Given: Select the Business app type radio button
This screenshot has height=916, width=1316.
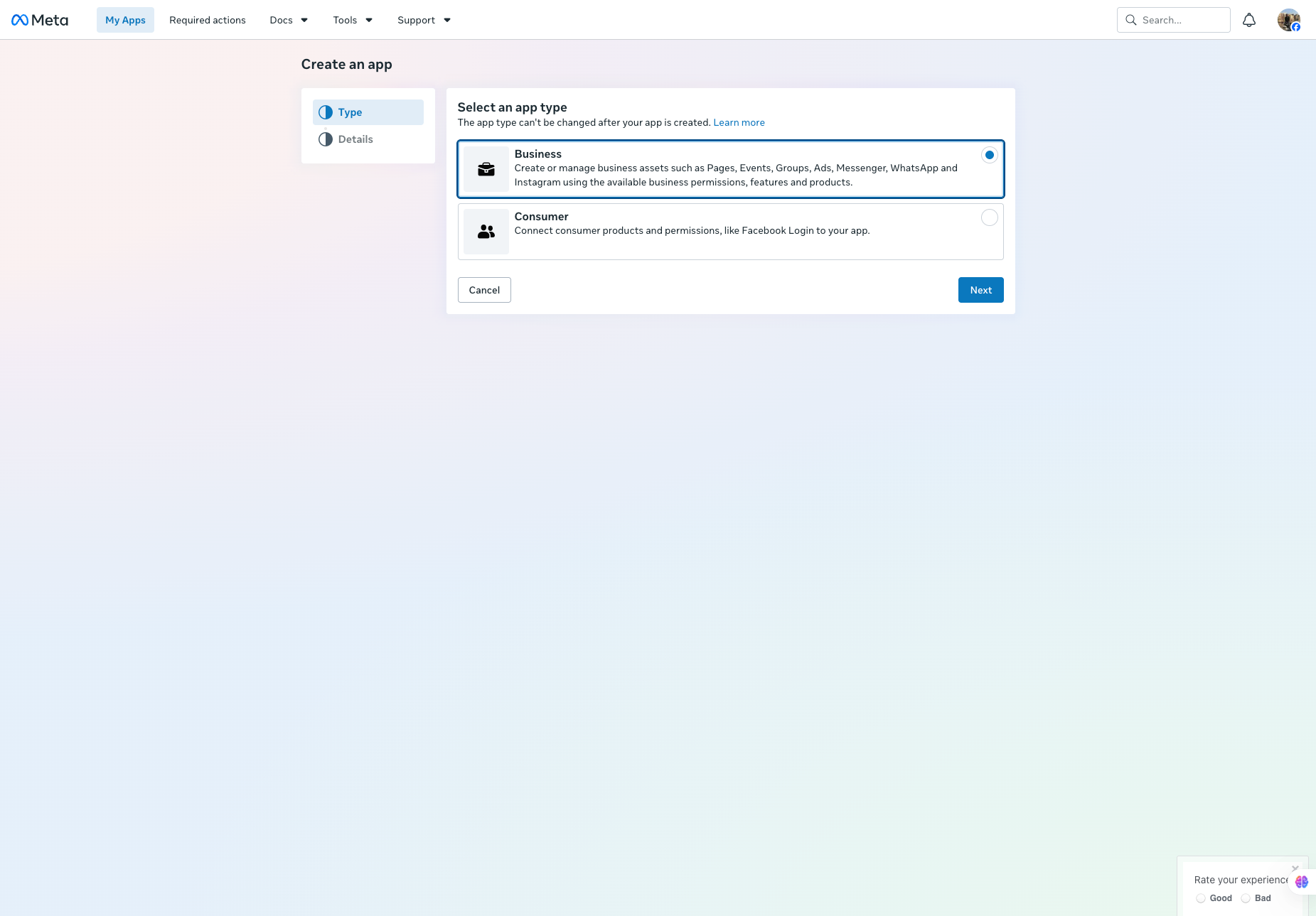Looking at the screenshot, I should click(990, 155).
